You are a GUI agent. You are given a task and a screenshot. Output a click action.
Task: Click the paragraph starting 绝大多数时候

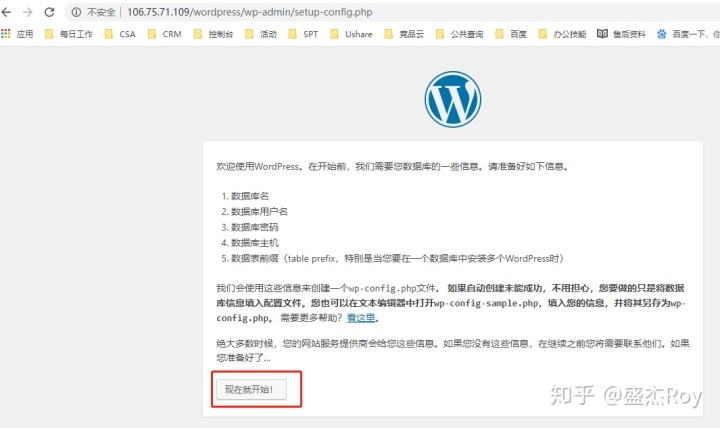coord(453,350)
